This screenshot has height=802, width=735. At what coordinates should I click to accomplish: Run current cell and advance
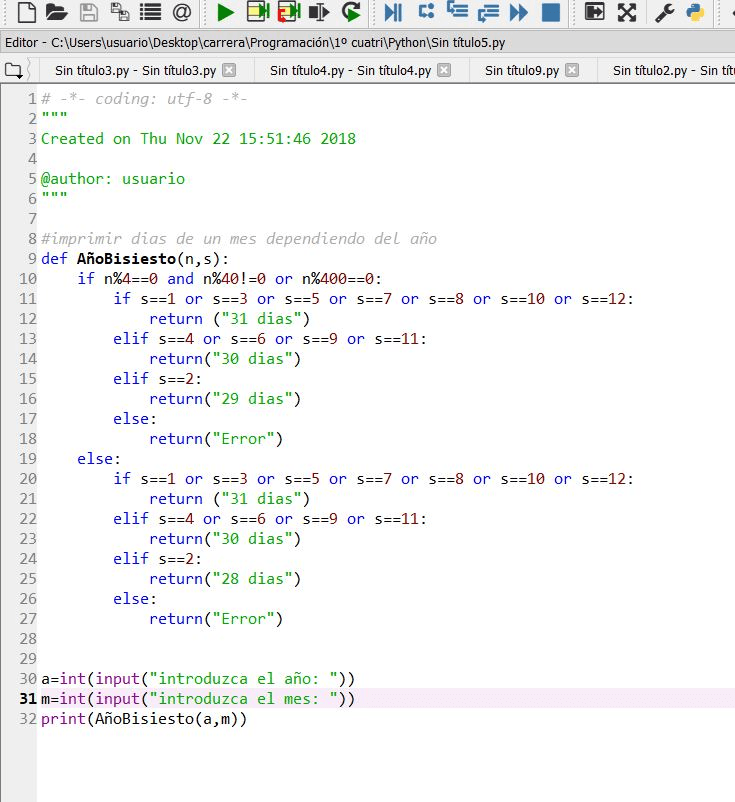click(x=288, y=12)
